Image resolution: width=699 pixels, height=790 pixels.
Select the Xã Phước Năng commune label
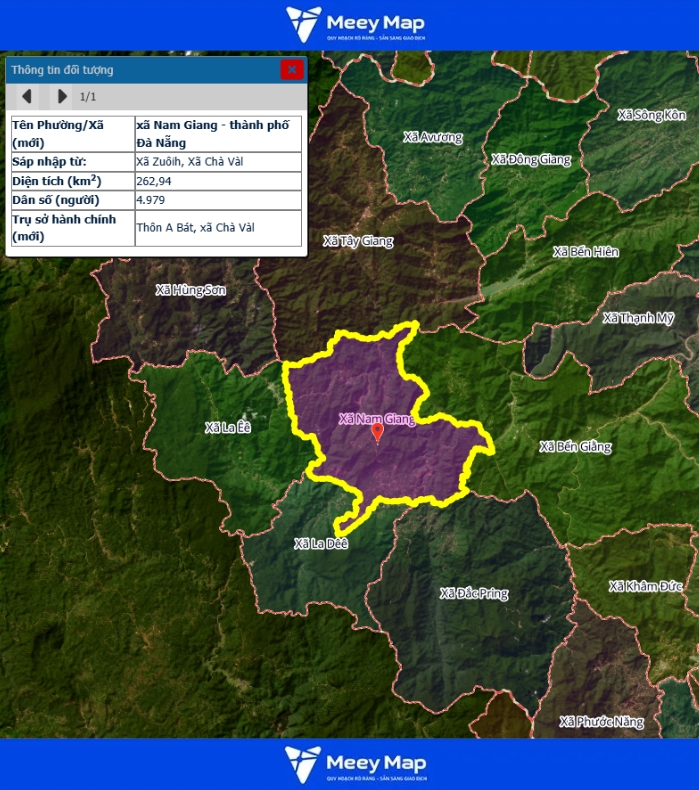tap(602, 721)
